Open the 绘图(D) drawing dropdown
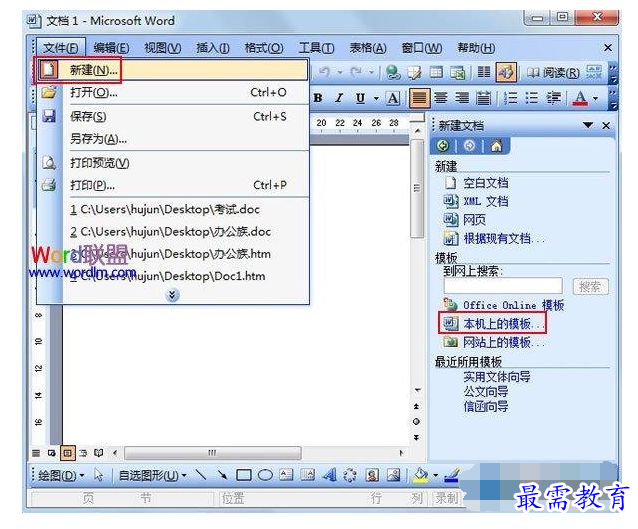This screenshot has height=529, width=638. tap(61, 475)
